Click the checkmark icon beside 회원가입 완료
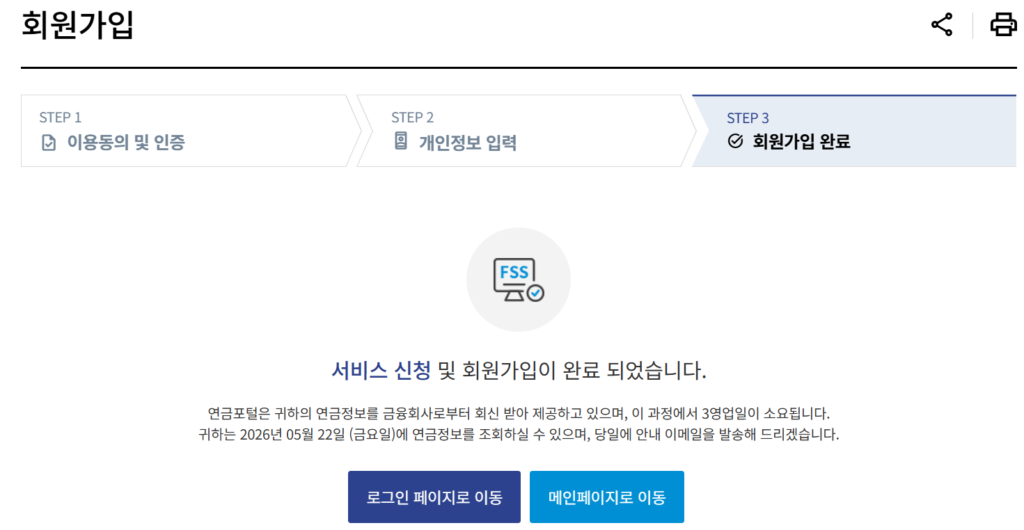Screen dimensions: 1024x530 coord(735,141)
